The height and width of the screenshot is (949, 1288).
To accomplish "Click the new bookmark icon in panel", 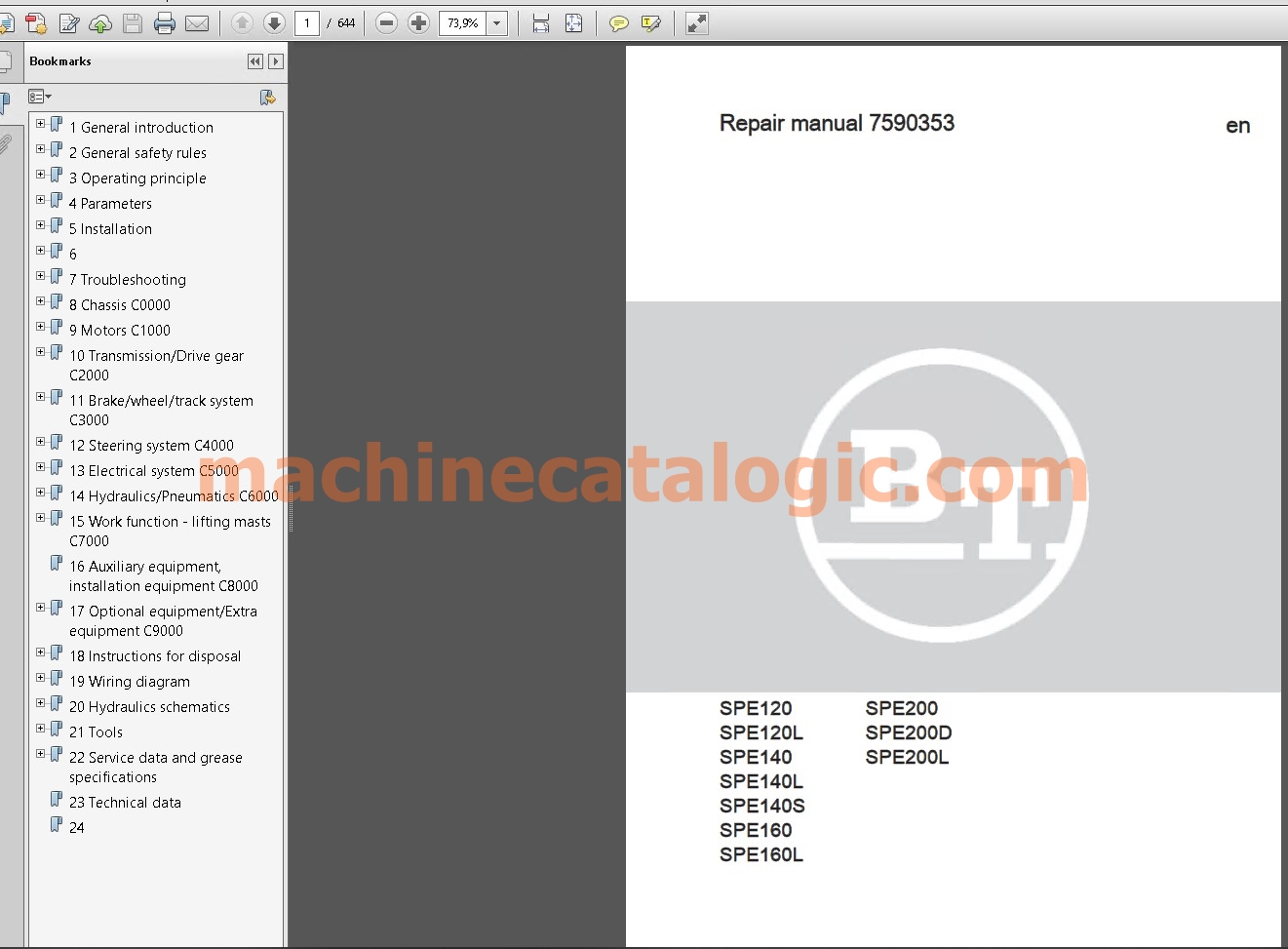I will [x=267, y=97].
